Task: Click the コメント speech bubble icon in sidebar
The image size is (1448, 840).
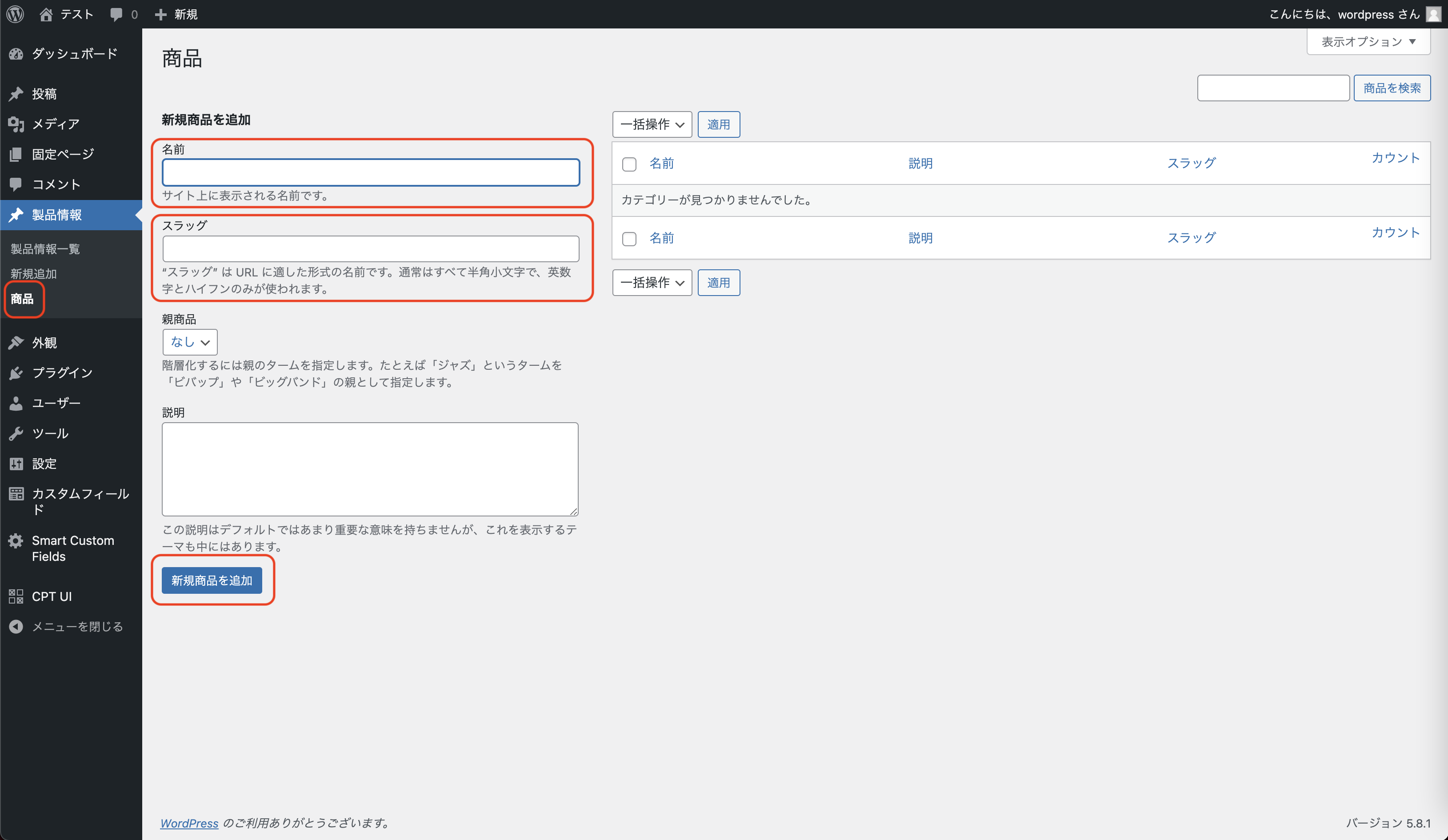Action: 16,184
